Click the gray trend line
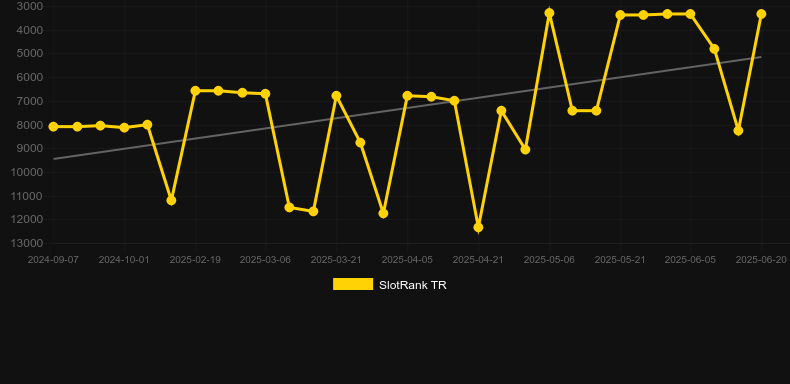 (407, 108)
